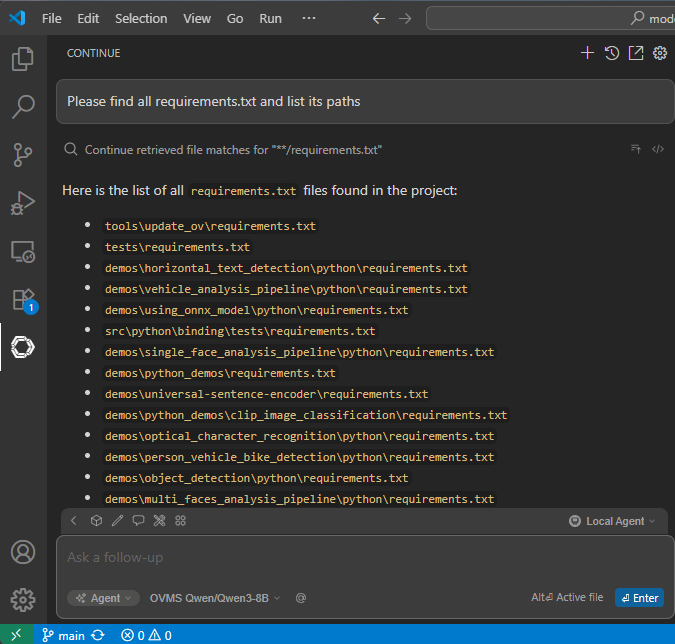This screenshot has width=675, height=644.
Task: Click the @ add context icon
Action: (x=301, y=598)
